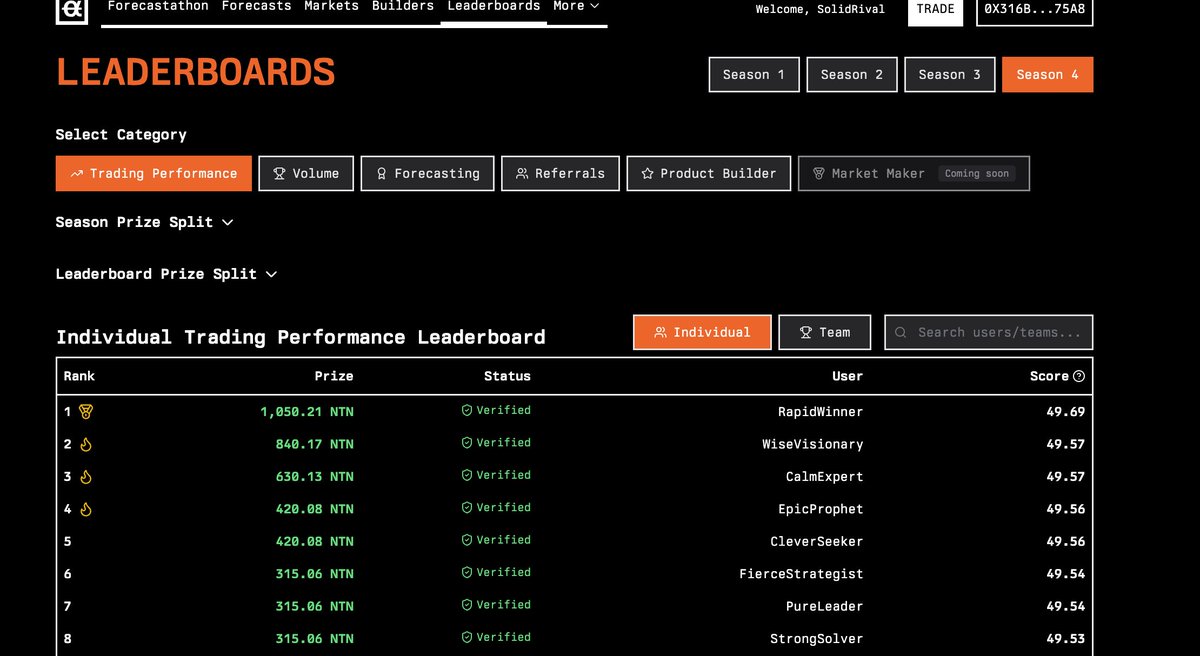Click RapidWinner's verified shield icon
The height and width of the screenshot is (656, 1200).
click(x=466, y=410)
